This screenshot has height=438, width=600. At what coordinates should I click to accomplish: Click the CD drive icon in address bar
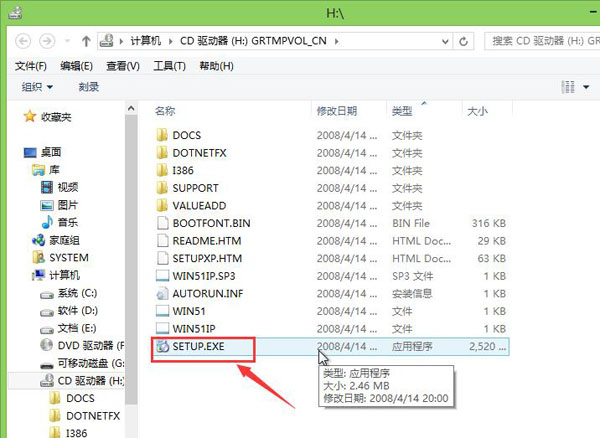(x=107, y=41)
